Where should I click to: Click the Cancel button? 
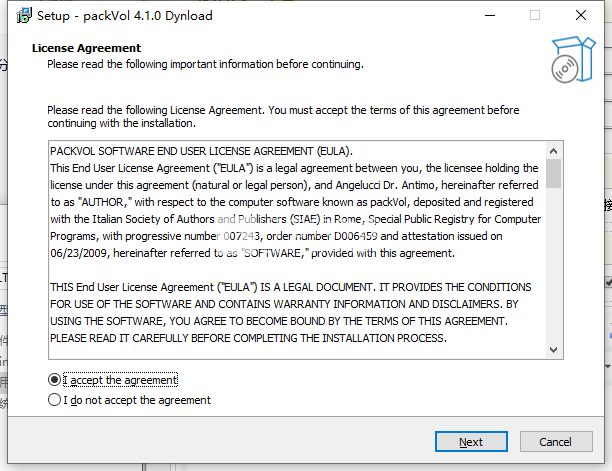click(556, 442)
